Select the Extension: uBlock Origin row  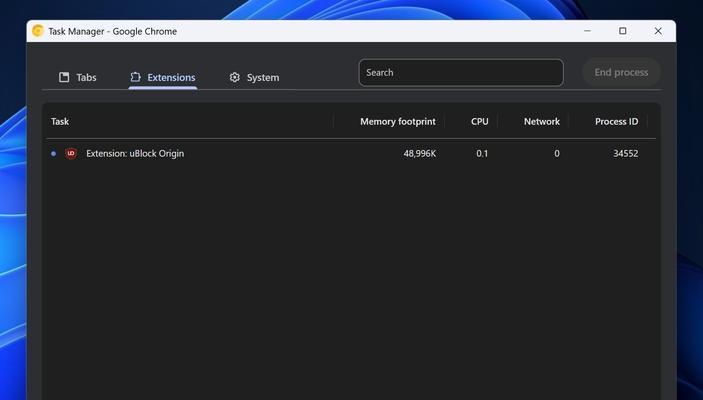351,153
